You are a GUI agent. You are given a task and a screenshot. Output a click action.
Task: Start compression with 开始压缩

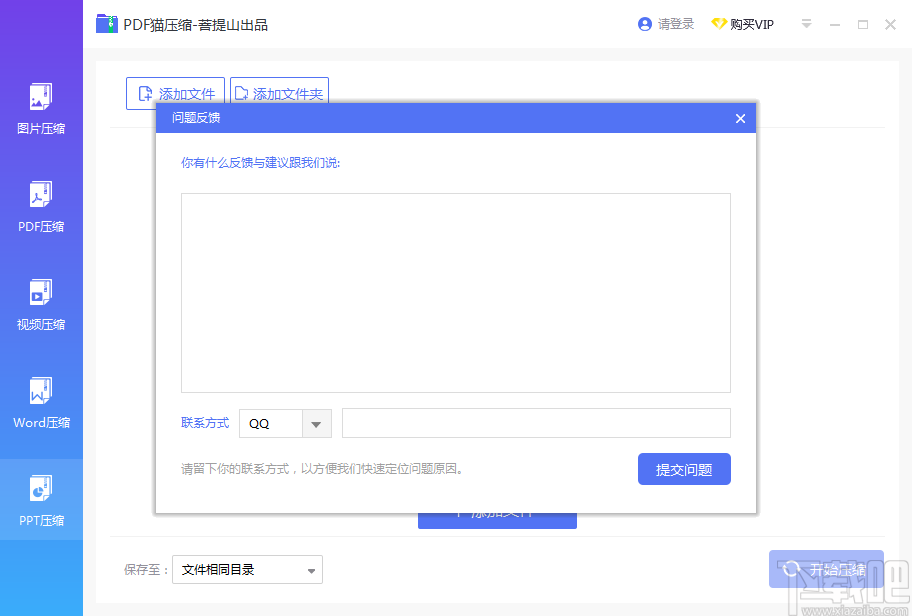826,569
